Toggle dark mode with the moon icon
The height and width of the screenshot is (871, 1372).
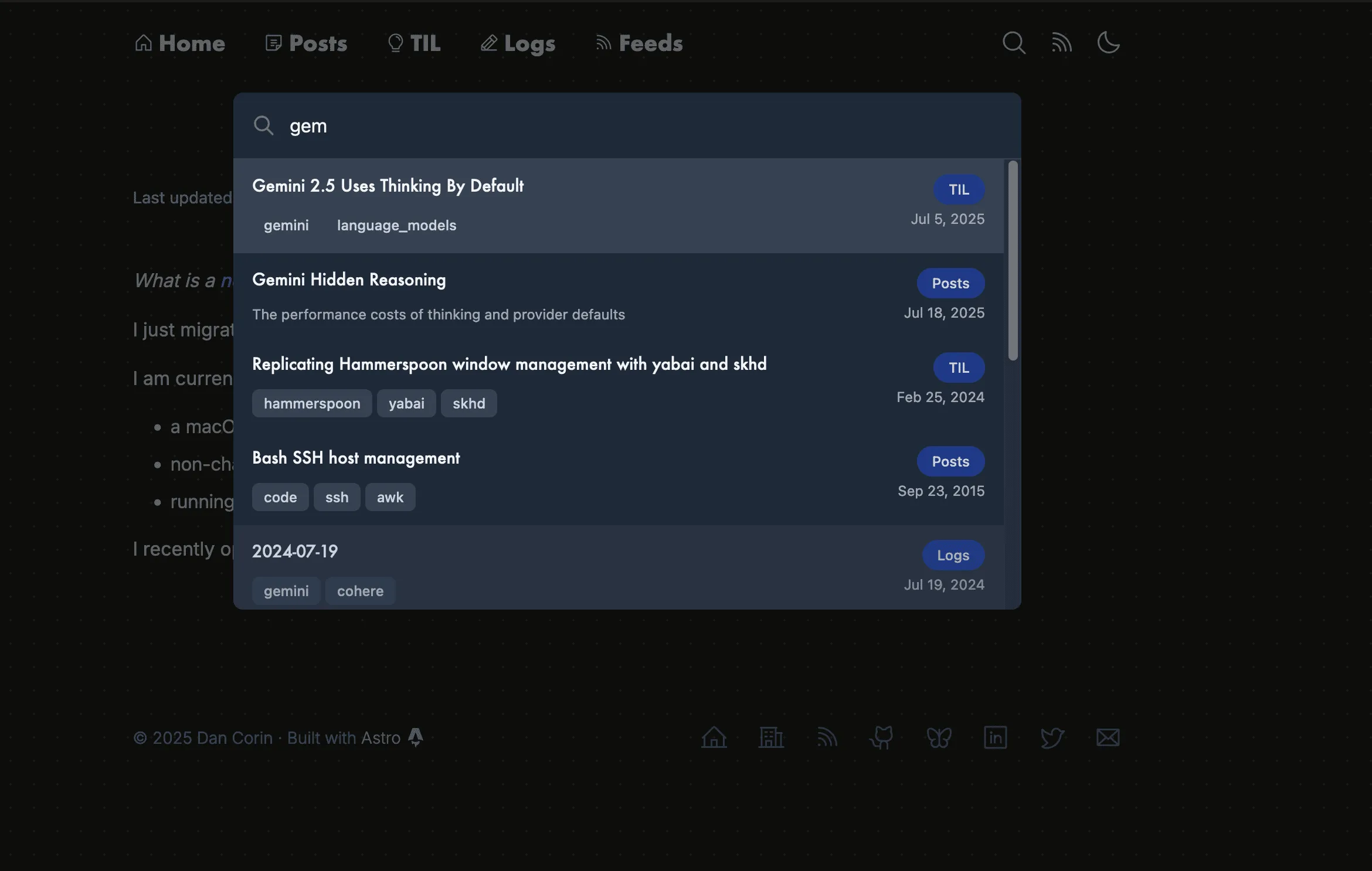1109,43
